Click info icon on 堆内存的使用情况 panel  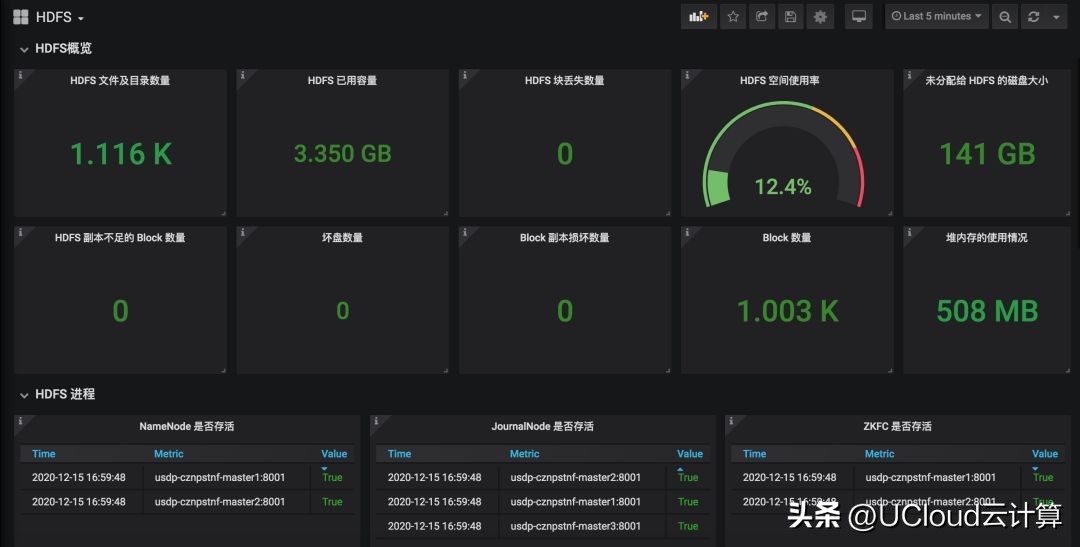point(909,233)
